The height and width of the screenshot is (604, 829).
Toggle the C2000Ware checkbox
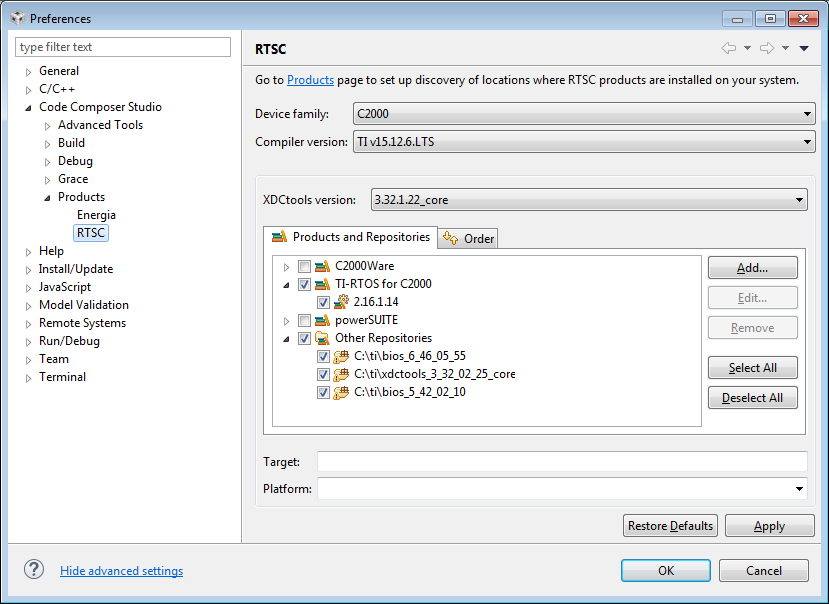[304, 266]
